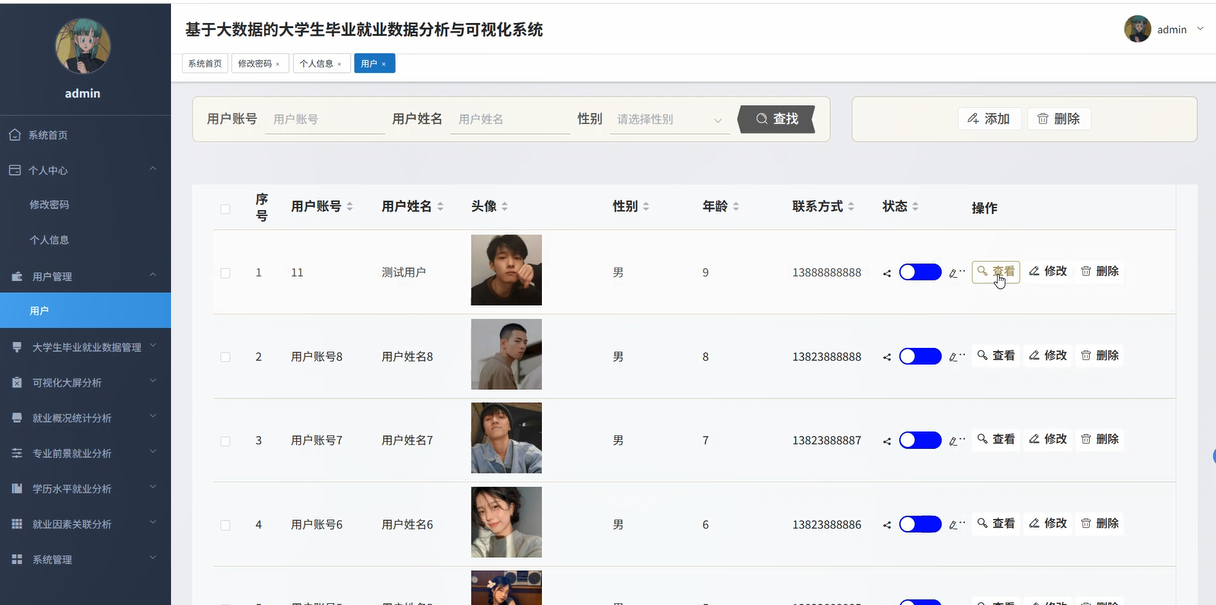The height and width of the screenshot is (605, 1216).
Task: Expand 学历水平就业分析 with its chevron
Action: [x=153, y=488]
